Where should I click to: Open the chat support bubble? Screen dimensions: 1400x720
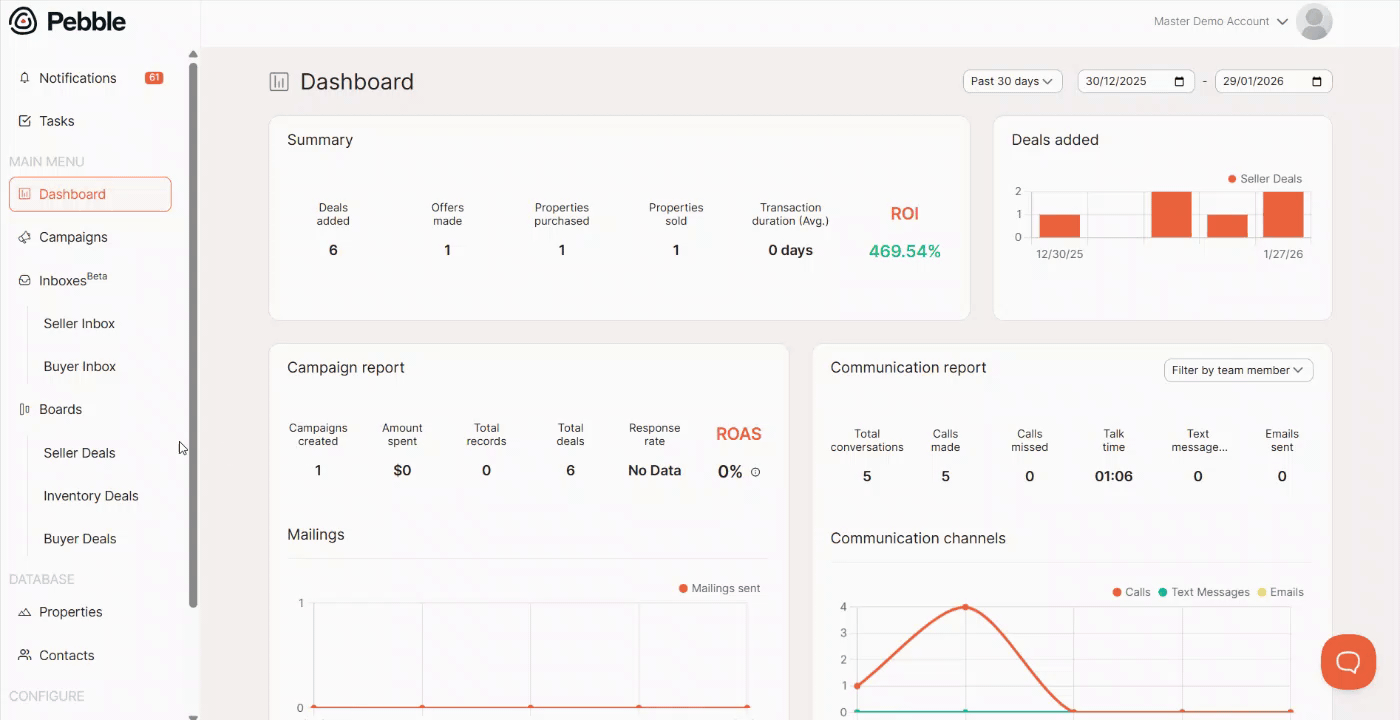tap(1347, 662)
